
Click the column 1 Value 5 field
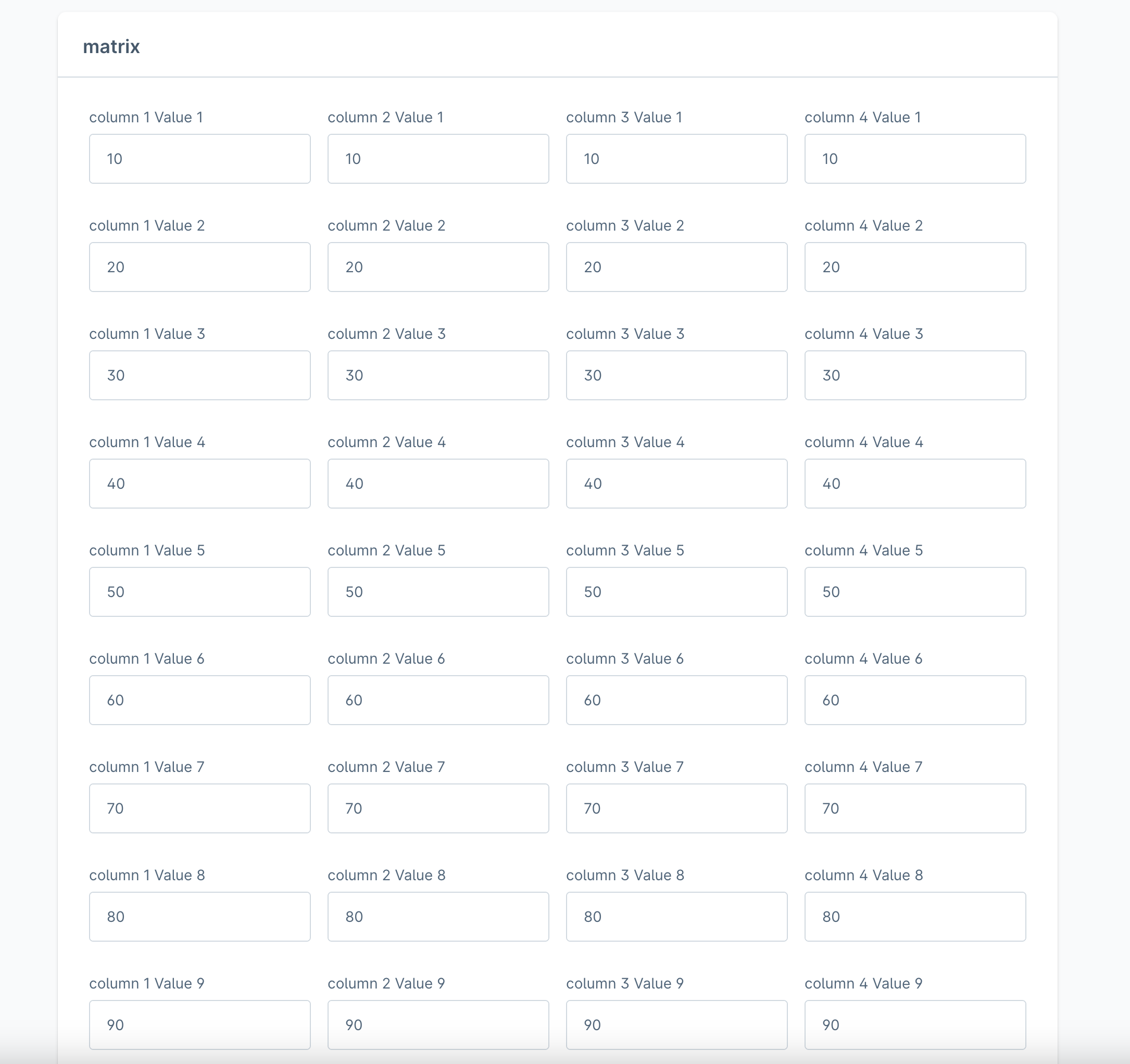[199, 591]
